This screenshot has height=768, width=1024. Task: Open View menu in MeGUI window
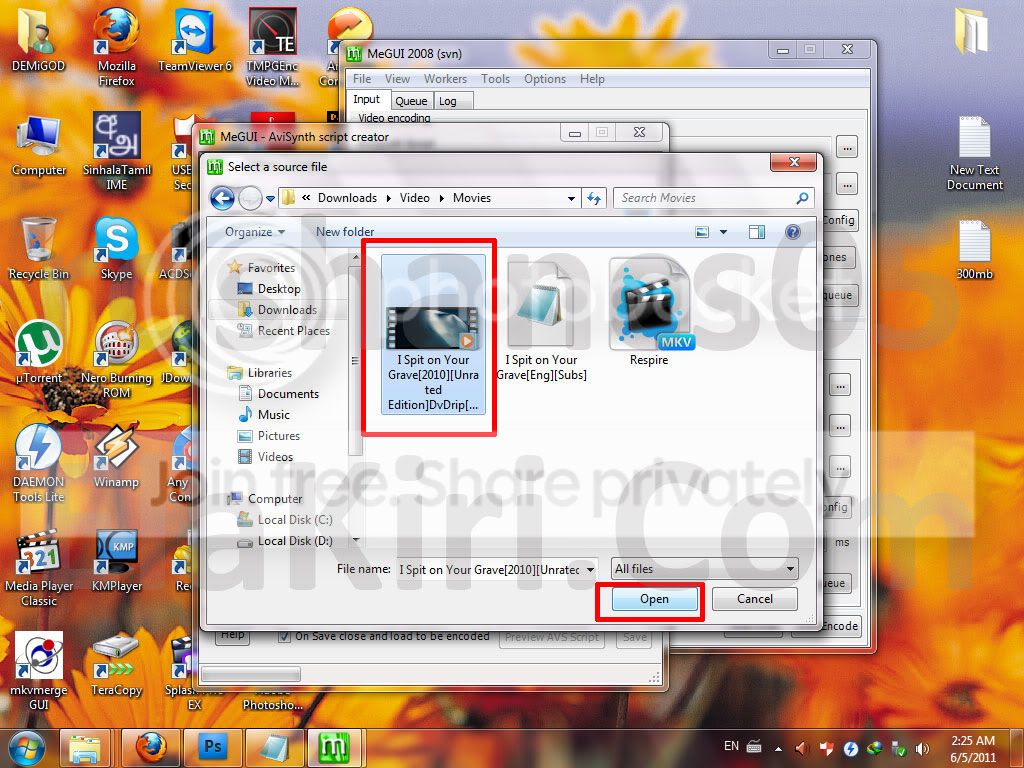click(x=397, y=79)
